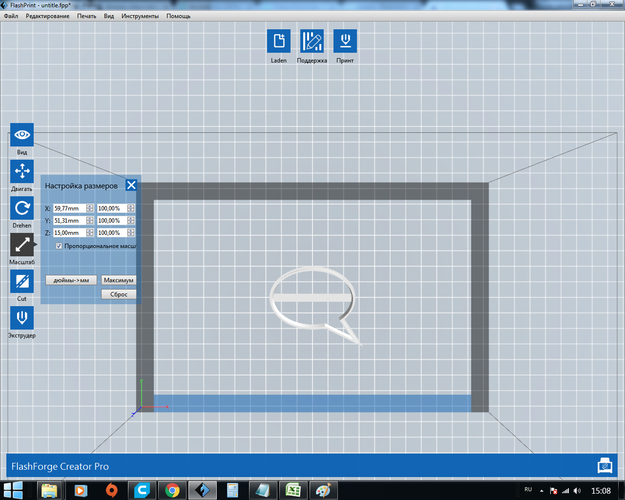Click the Y size spinner arrows
Image resolution: width=625 pixels, height=500 pixels.
tap(90, 220)
